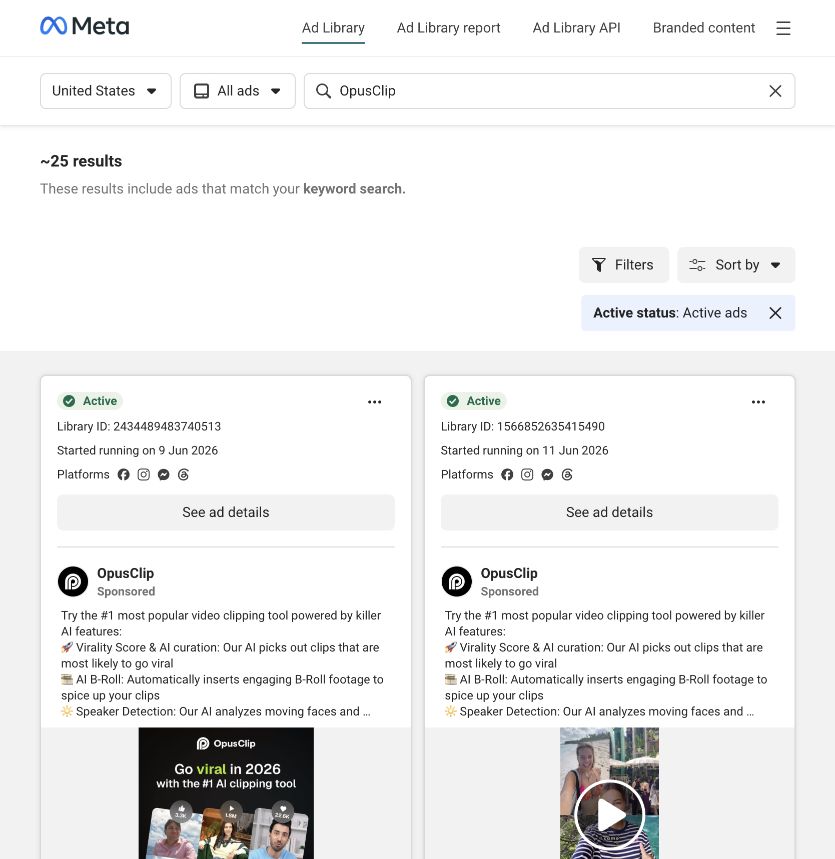The width and height of the screenshot is (835, 859).
Task: Open the All ads category dropdown
Action: tap(238, 91)
